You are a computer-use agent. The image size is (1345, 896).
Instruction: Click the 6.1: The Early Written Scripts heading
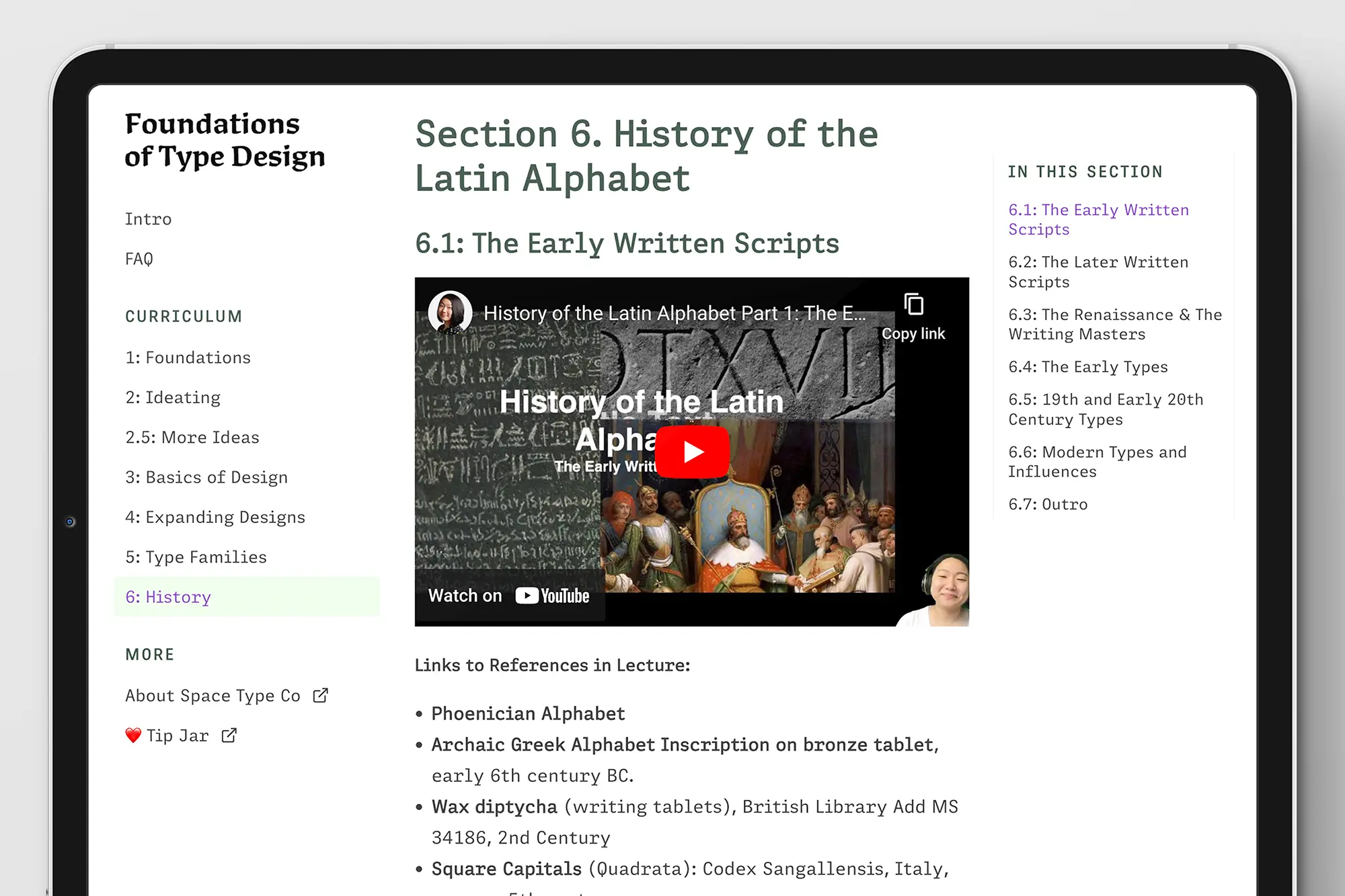(x=627, y=243)
